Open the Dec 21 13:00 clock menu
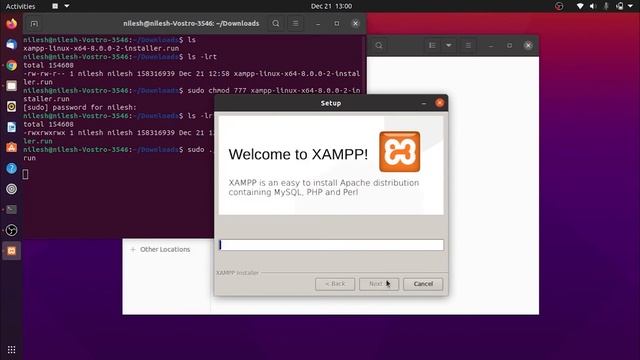 pos(331,6)
